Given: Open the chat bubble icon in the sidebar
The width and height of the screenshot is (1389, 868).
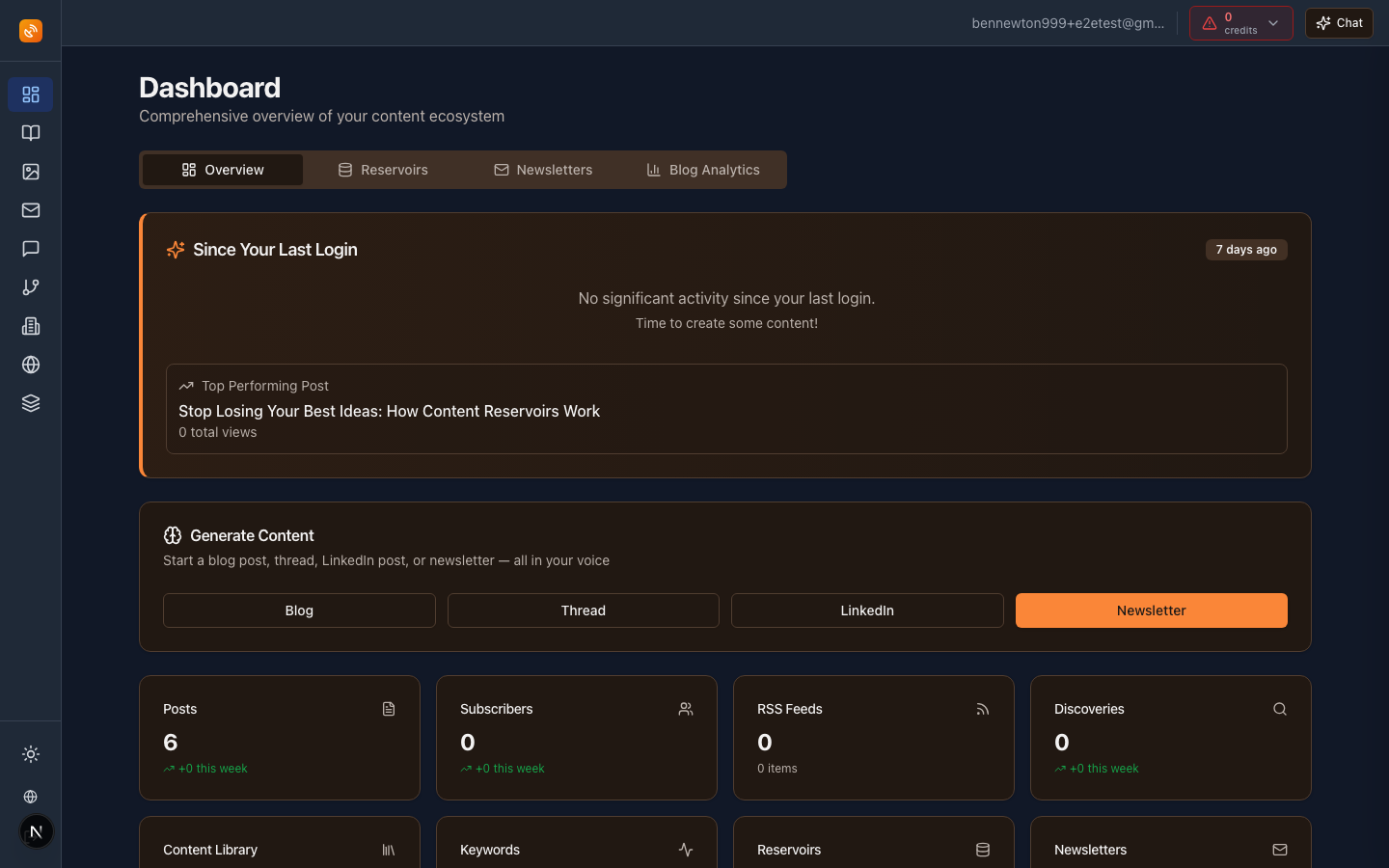Looking at the screenshot, I should pos(30,249).
